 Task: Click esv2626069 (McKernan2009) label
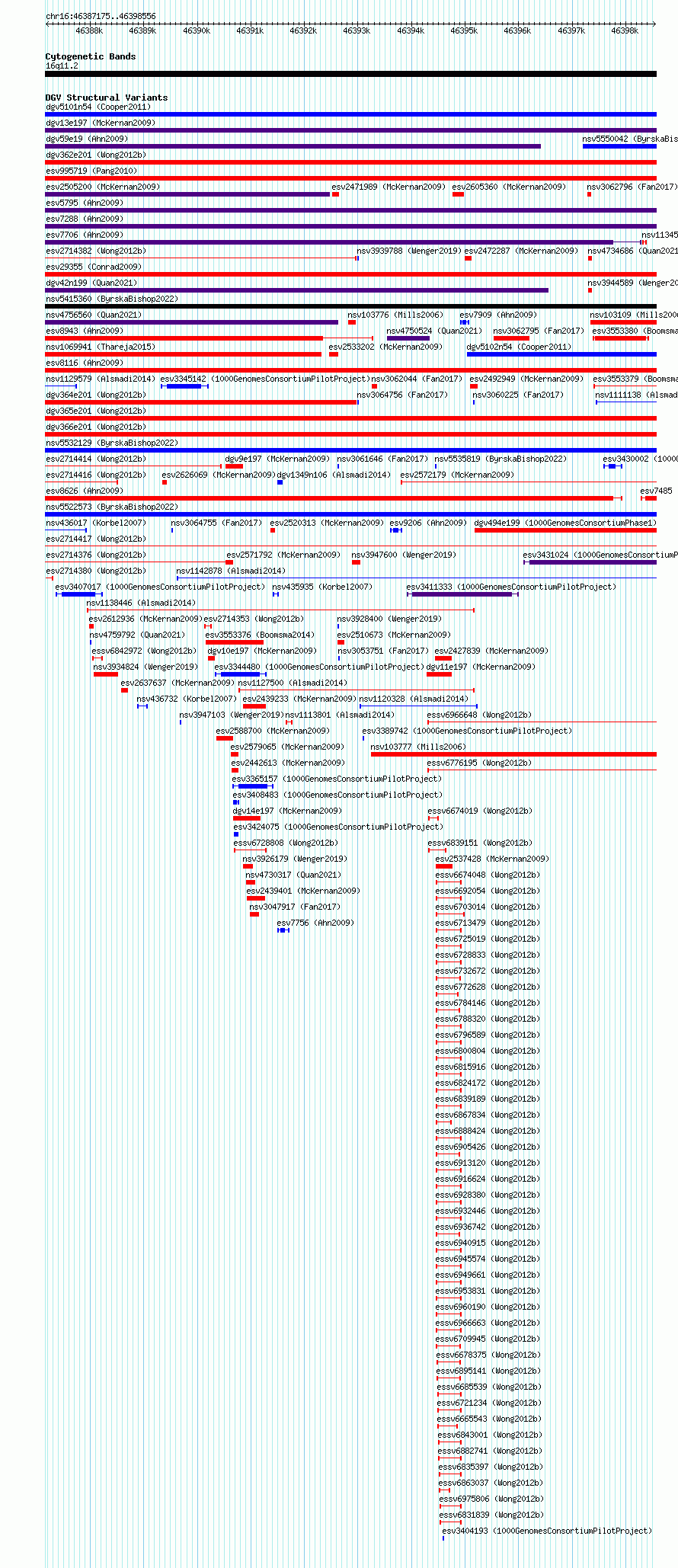click(219, 475)
